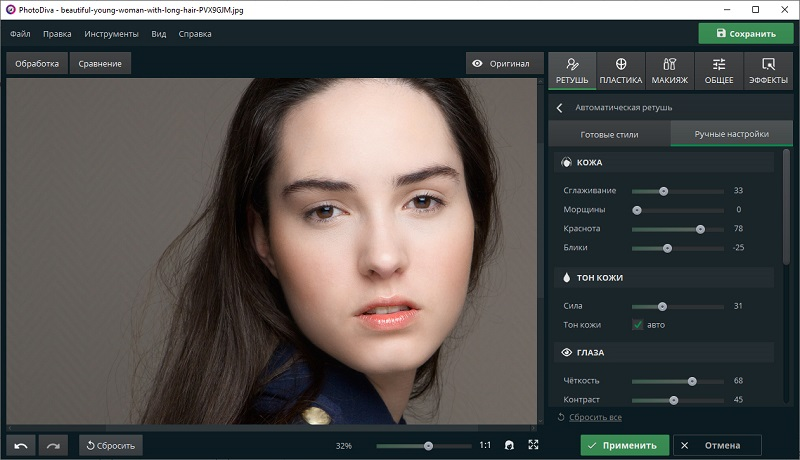Click the fit-to-screen expand icon

(533, 445)
